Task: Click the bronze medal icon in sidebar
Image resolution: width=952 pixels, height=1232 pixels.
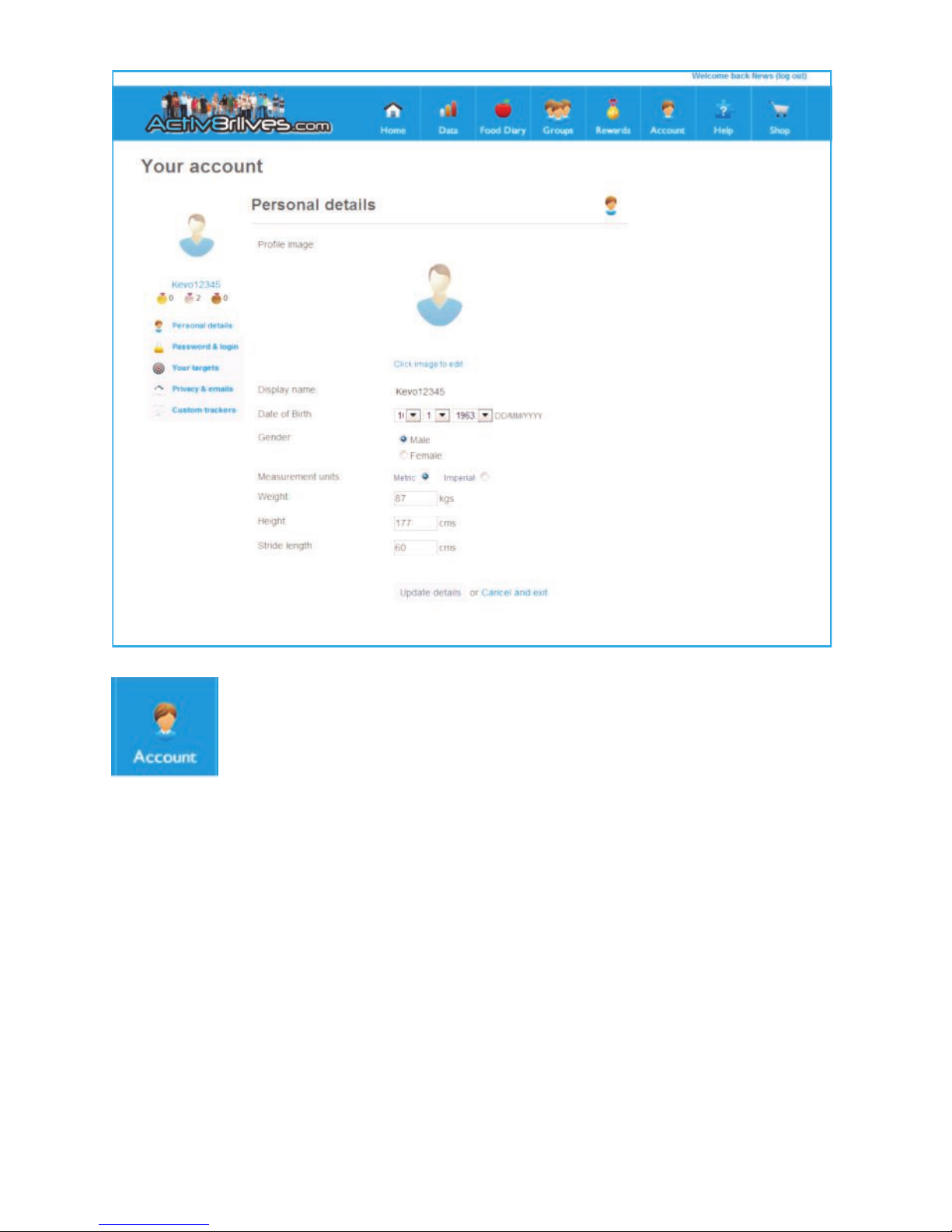Action: coord(216,298)
